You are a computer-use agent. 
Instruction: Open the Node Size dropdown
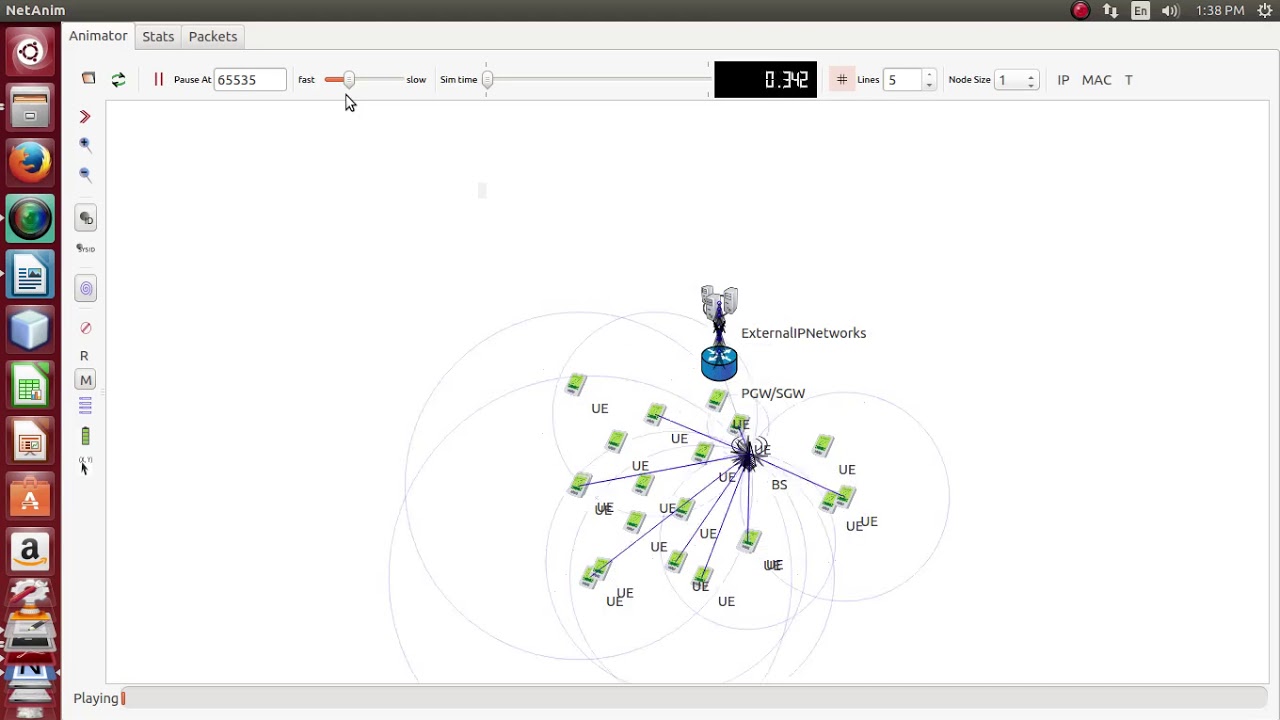(x=1017, y=80)
